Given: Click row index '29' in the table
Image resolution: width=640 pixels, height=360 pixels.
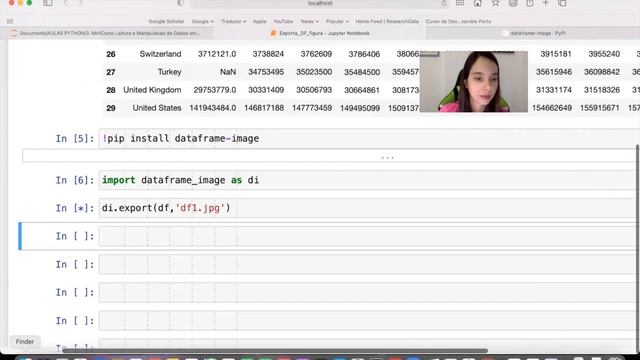Looking at the screenshot, I should (x=111, y=108).
